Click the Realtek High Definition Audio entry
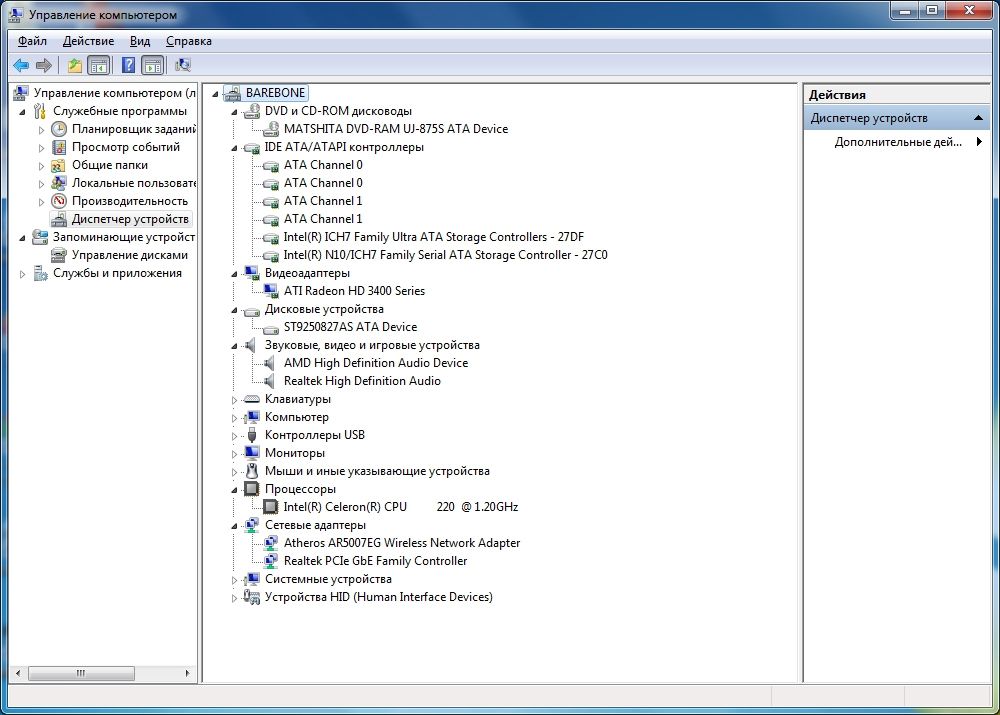The width and height of the screenshot is (1000, 715). click(362, 381)
